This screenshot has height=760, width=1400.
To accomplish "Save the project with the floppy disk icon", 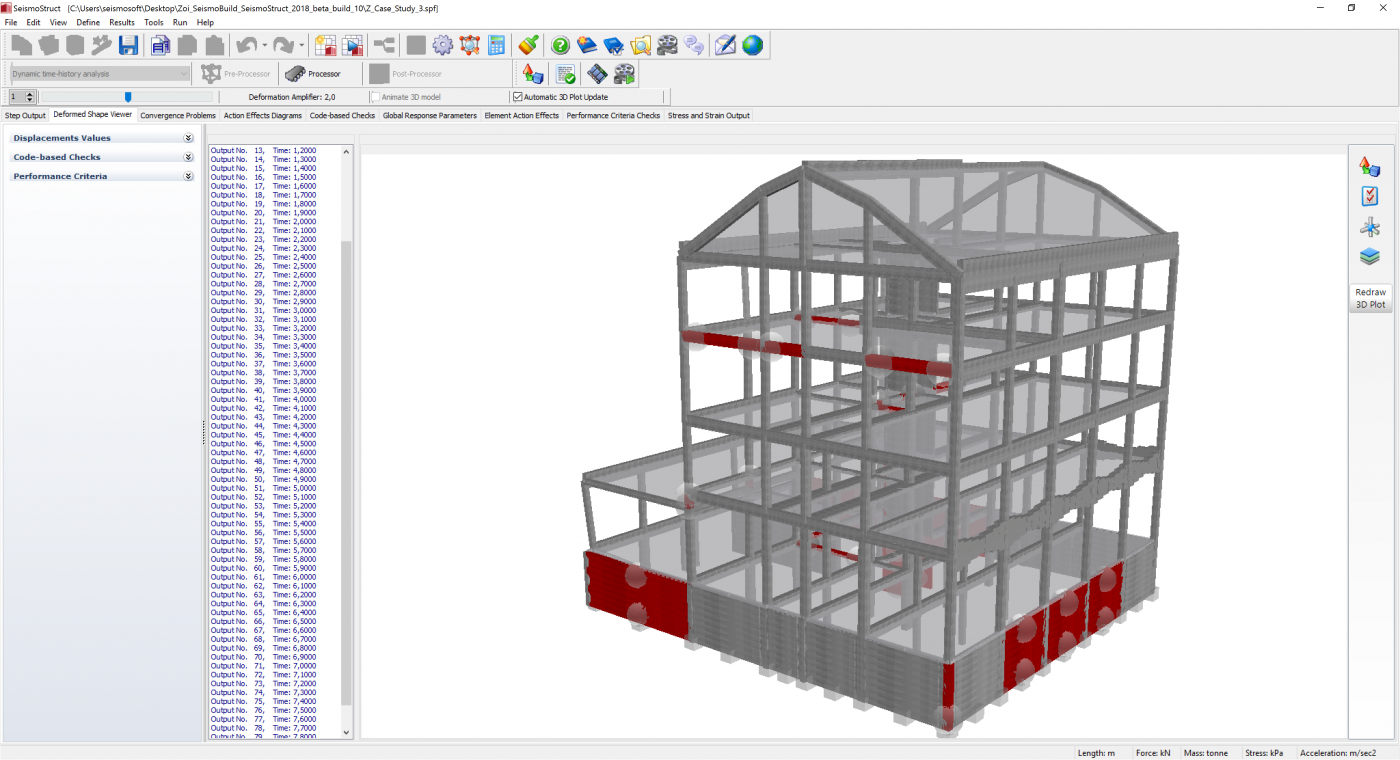I will click(x=128, y=45).
